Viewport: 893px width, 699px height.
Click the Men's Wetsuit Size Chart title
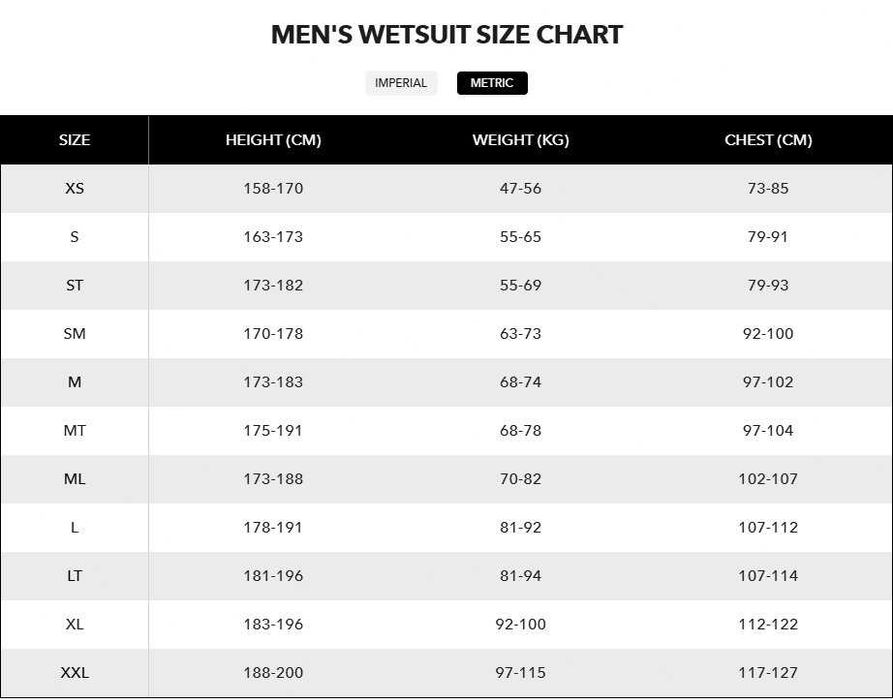[446, 34]
